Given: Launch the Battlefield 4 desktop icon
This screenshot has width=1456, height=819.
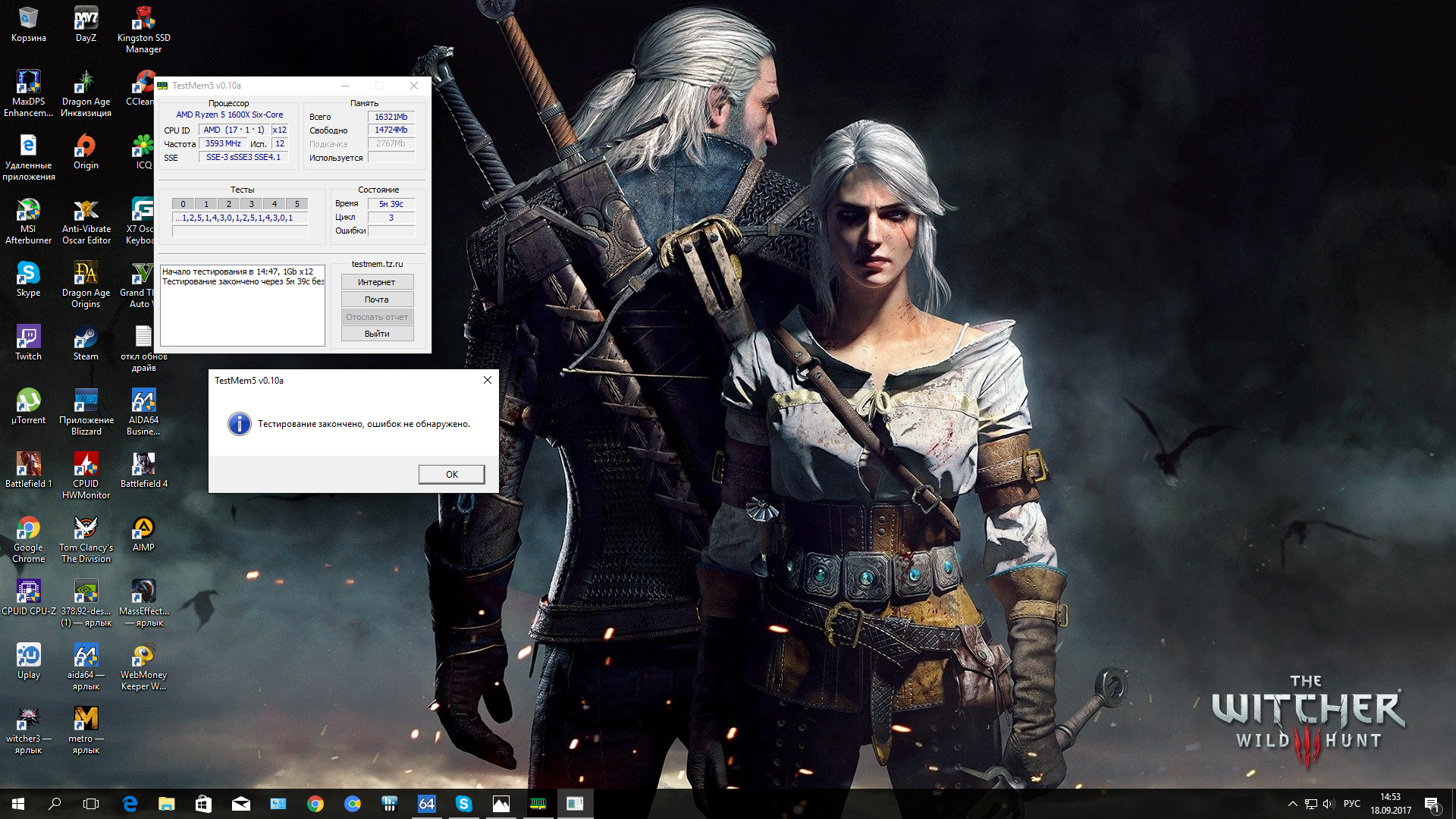Looking at the screenshot, I should coord(143,469).
